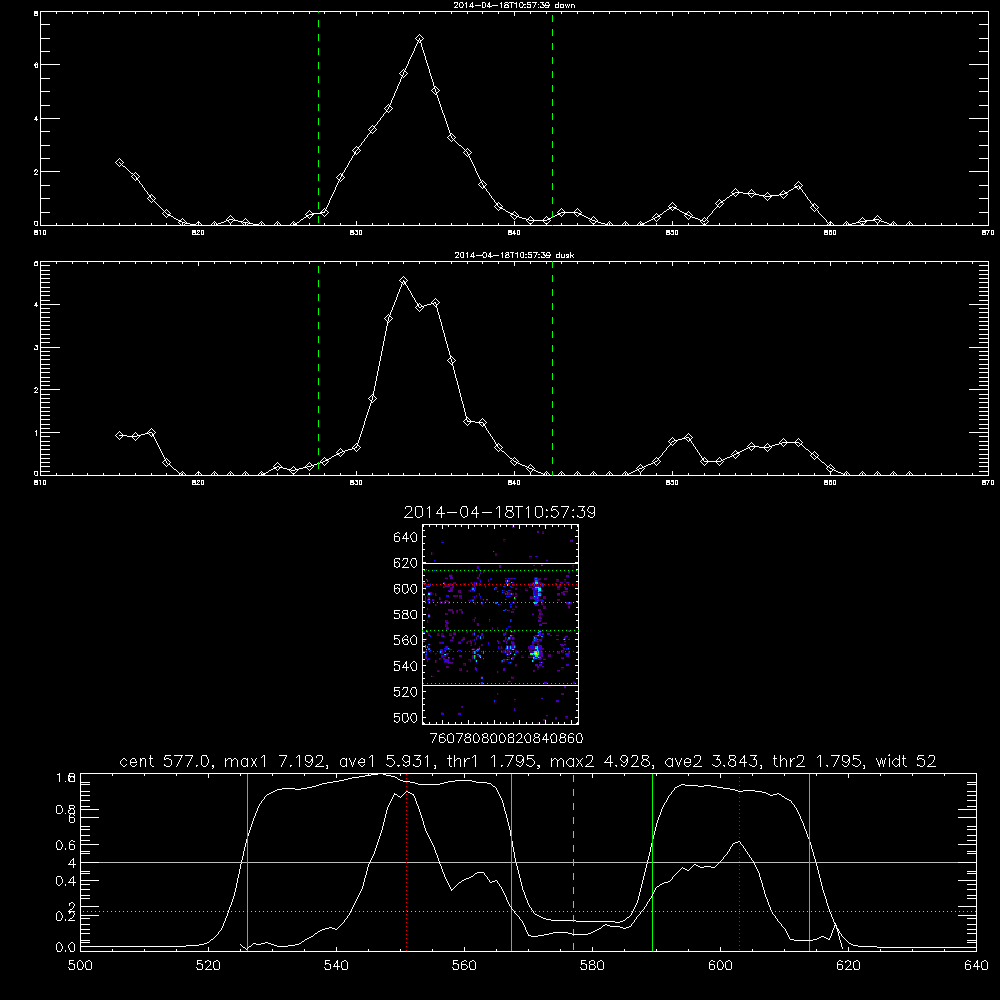
Task: Click x-axis label 500 on the bottom plot
Action: 80,966
